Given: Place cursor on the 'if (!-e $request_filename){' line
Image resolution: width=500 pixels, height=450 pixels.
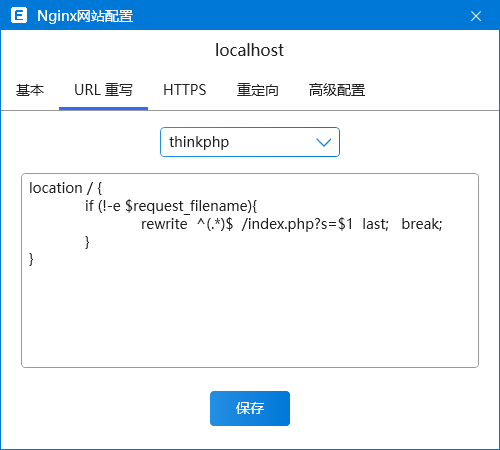Looking at the screenshot, I should pos(171,206).
